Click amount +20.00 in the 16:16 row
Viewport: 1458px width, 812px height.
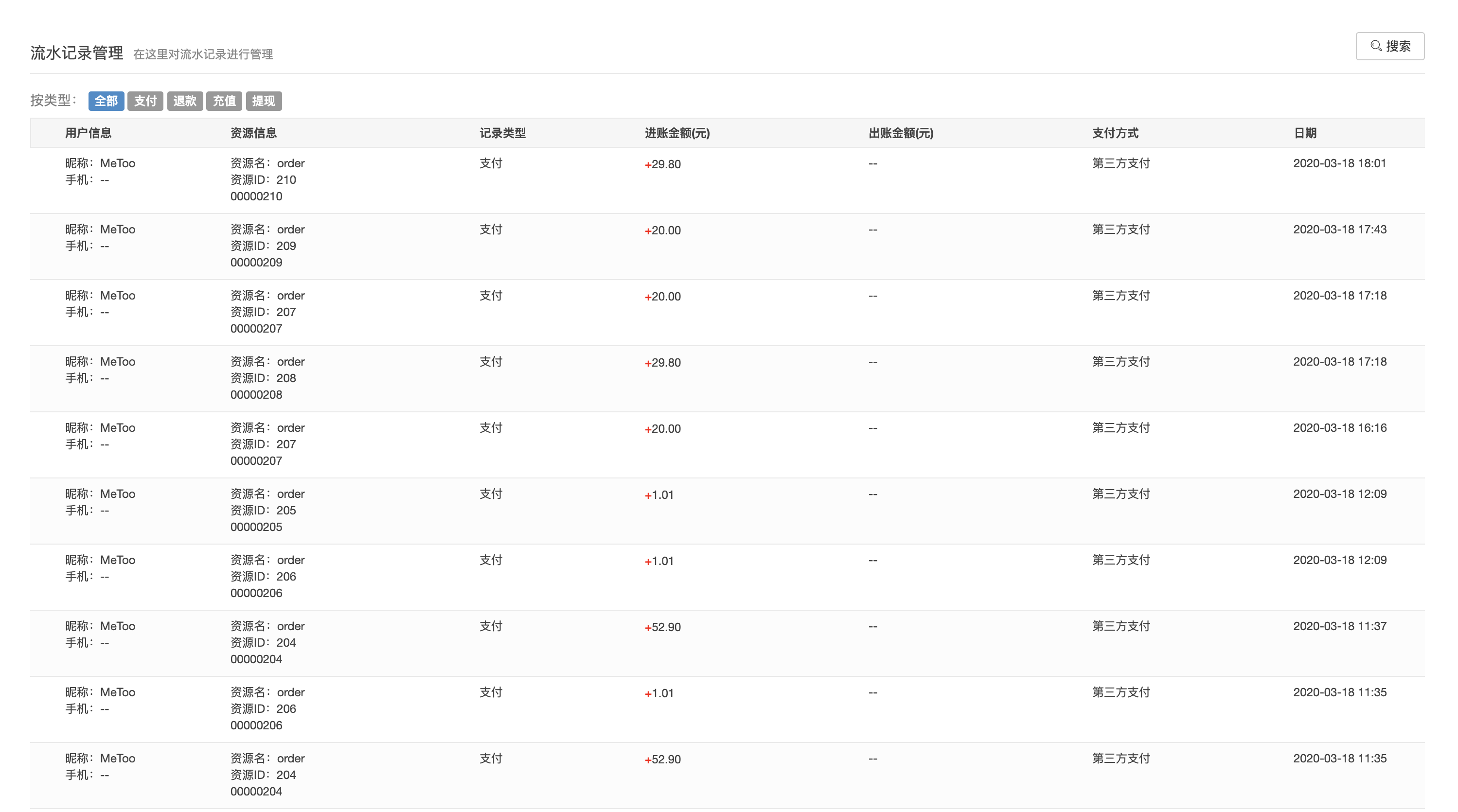pyautogui.click(x=663, y=429)
